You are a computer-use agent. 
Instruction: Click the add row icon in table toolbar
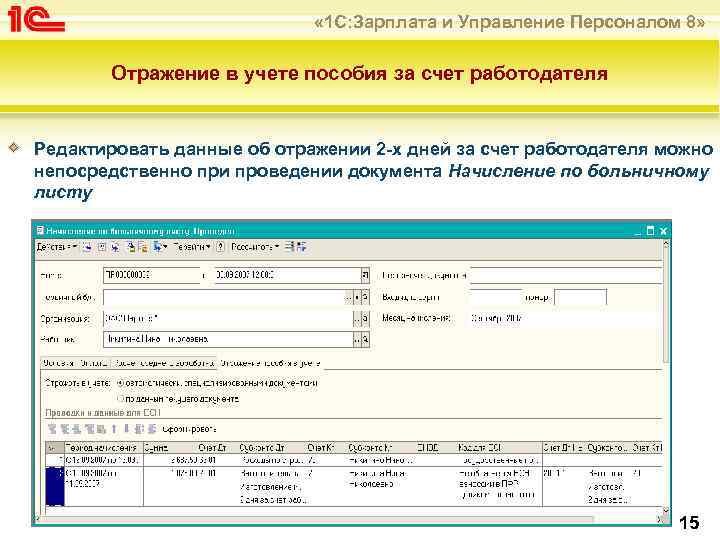52,429
